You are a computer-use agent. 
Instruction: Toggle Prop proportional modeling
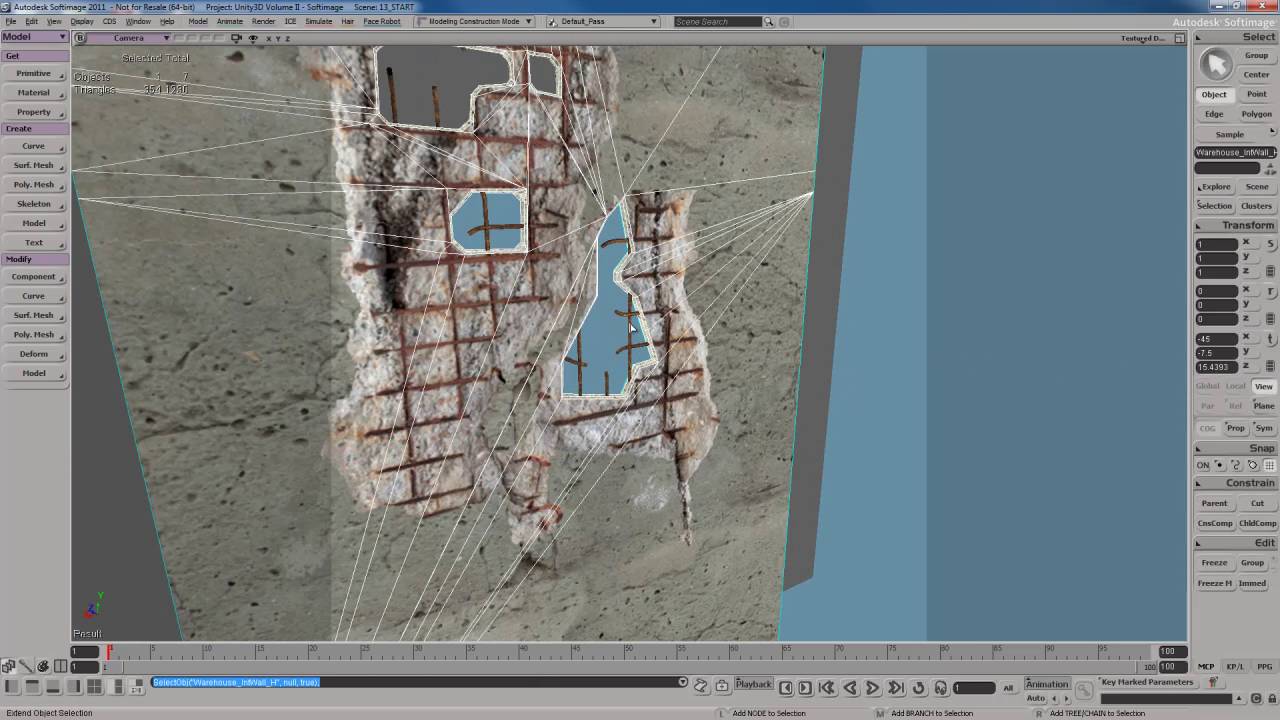[1236, 428]
